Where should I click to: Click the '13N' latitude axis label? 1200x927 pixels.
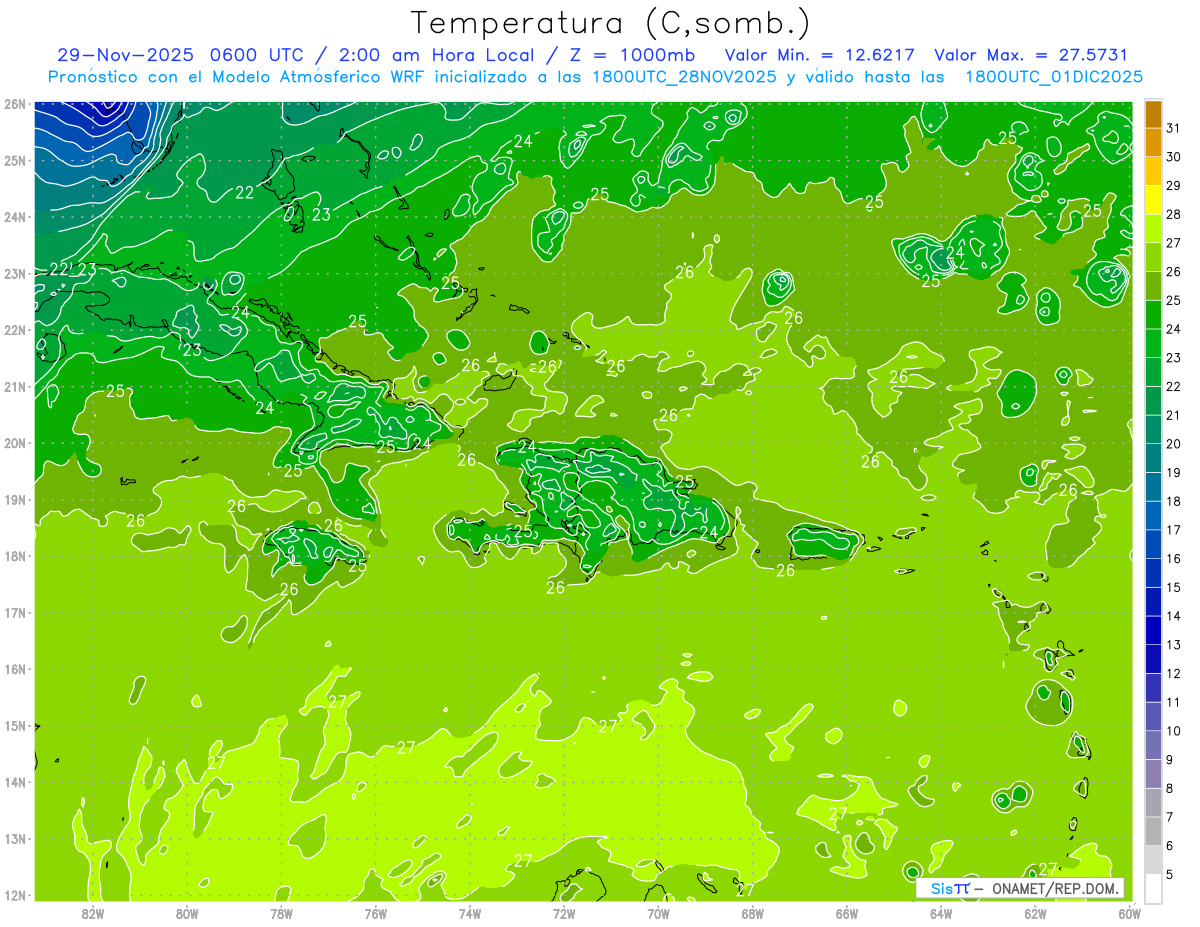point(14,838)
